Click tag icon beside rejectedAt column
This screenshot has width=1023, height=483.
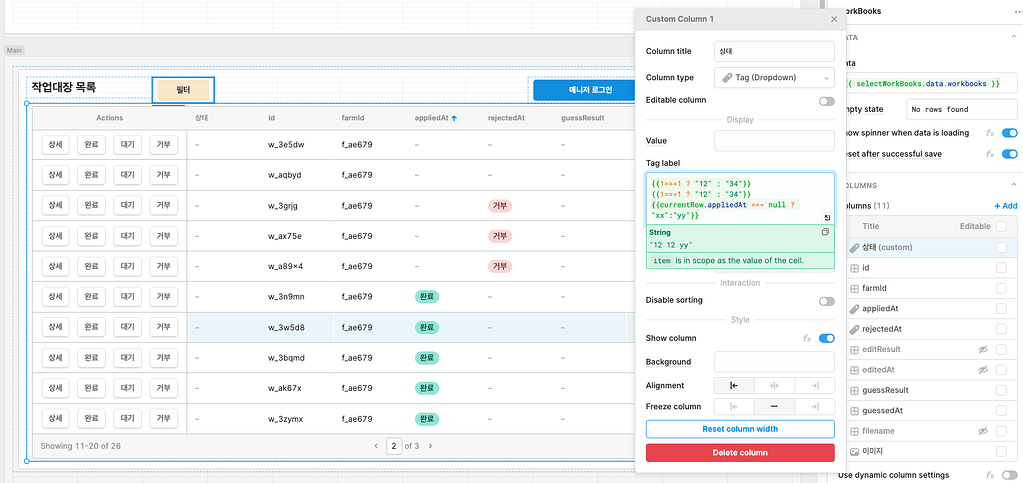(x=854, y=329)
